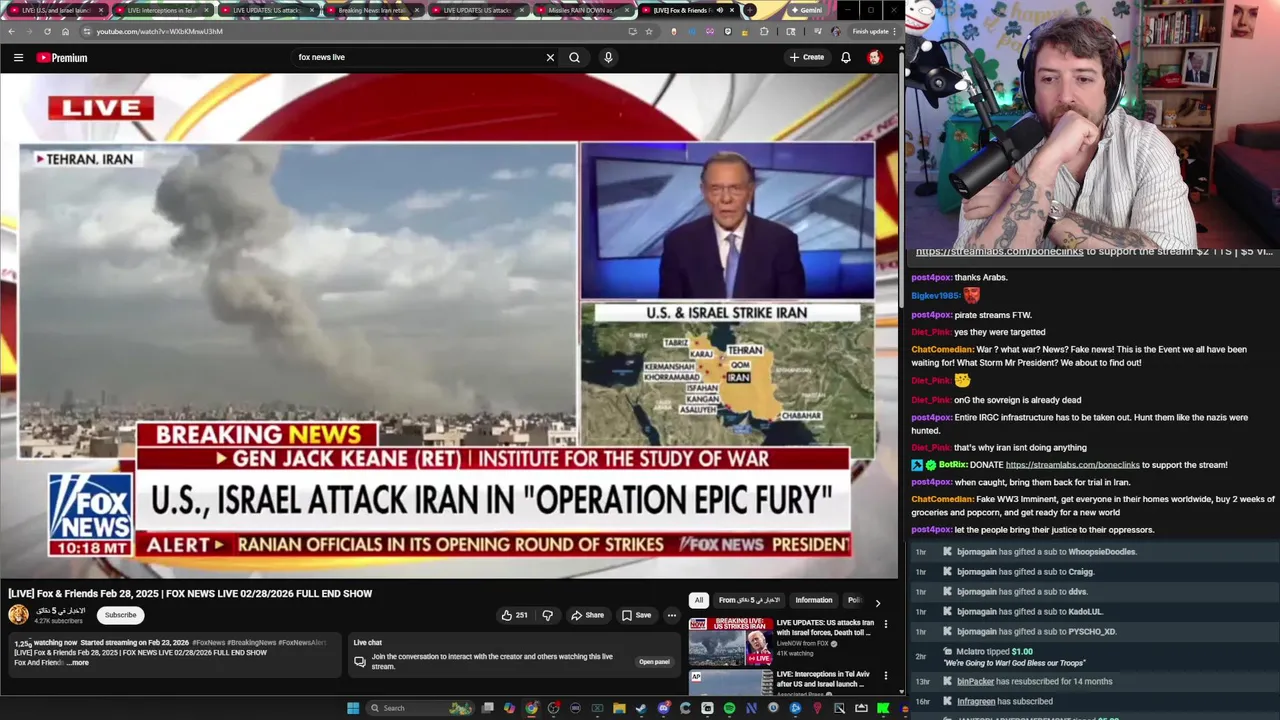
Task: Go to the browser home page
Action: coord(65,31)
